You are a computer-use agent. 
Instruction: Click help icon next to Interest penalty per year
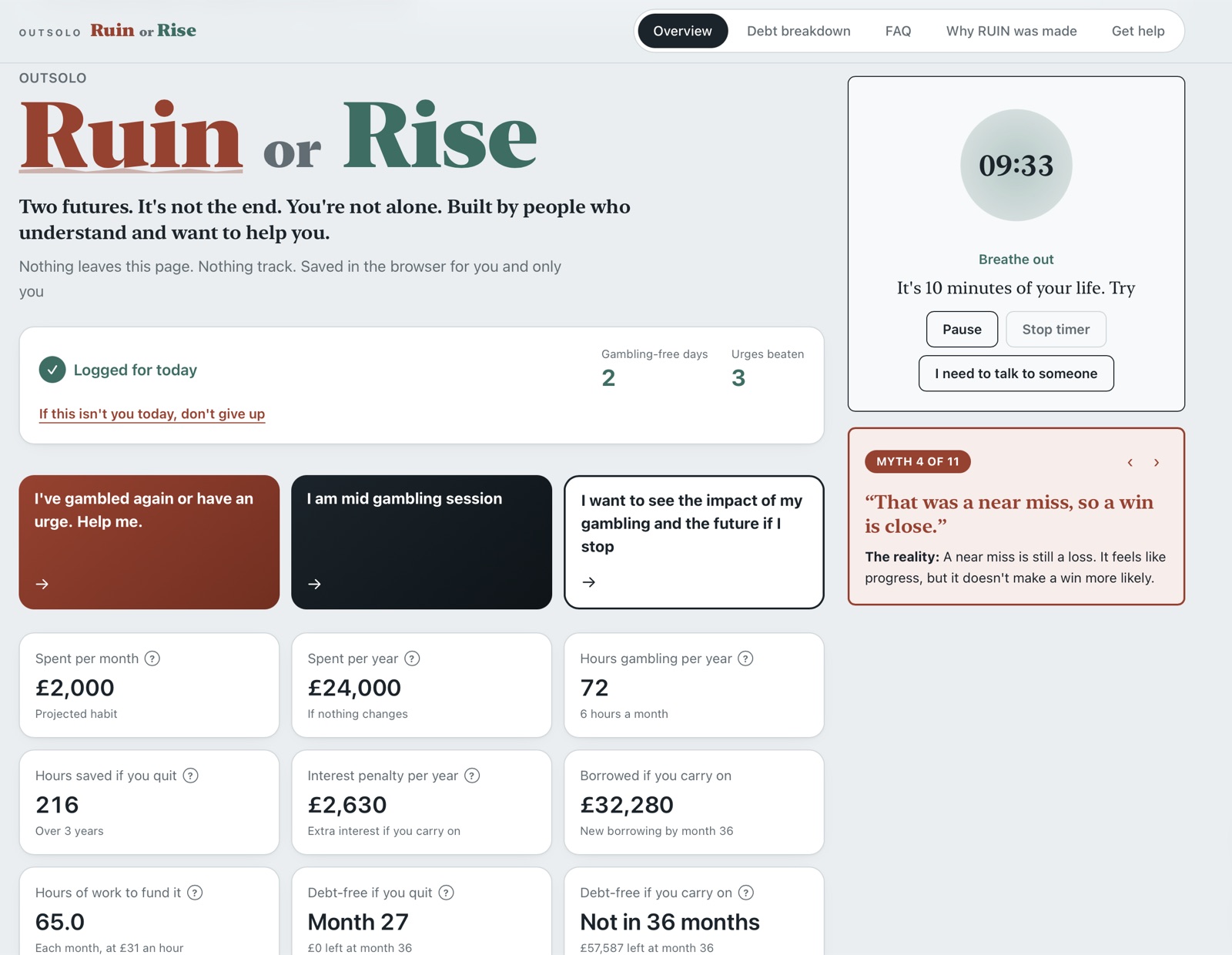(x=472, y=776)
